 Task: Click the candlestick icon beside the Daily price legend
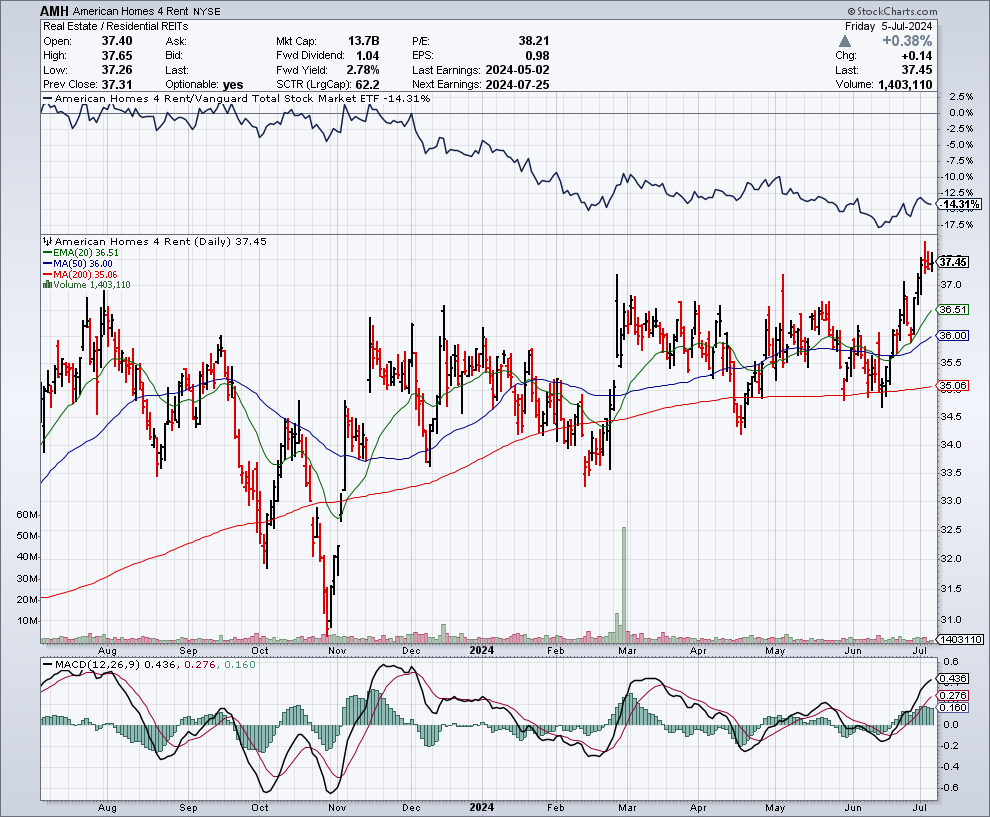(47, 241)
